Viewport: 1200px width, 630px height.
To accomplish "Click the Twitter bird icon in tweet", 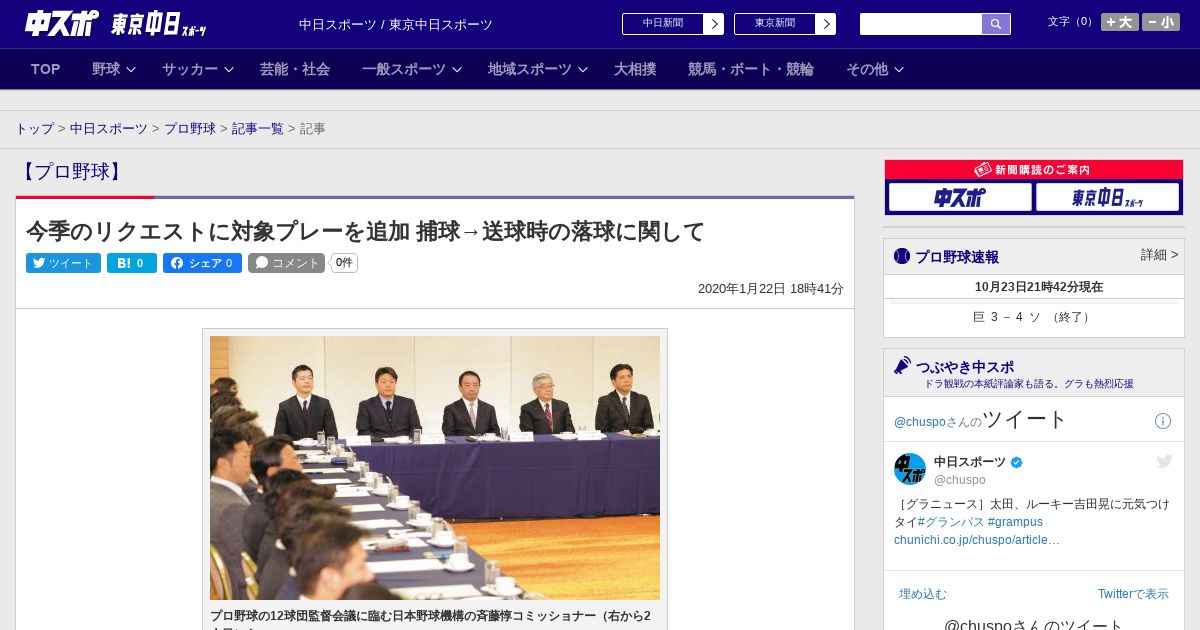I will [x=1164, y=461].
